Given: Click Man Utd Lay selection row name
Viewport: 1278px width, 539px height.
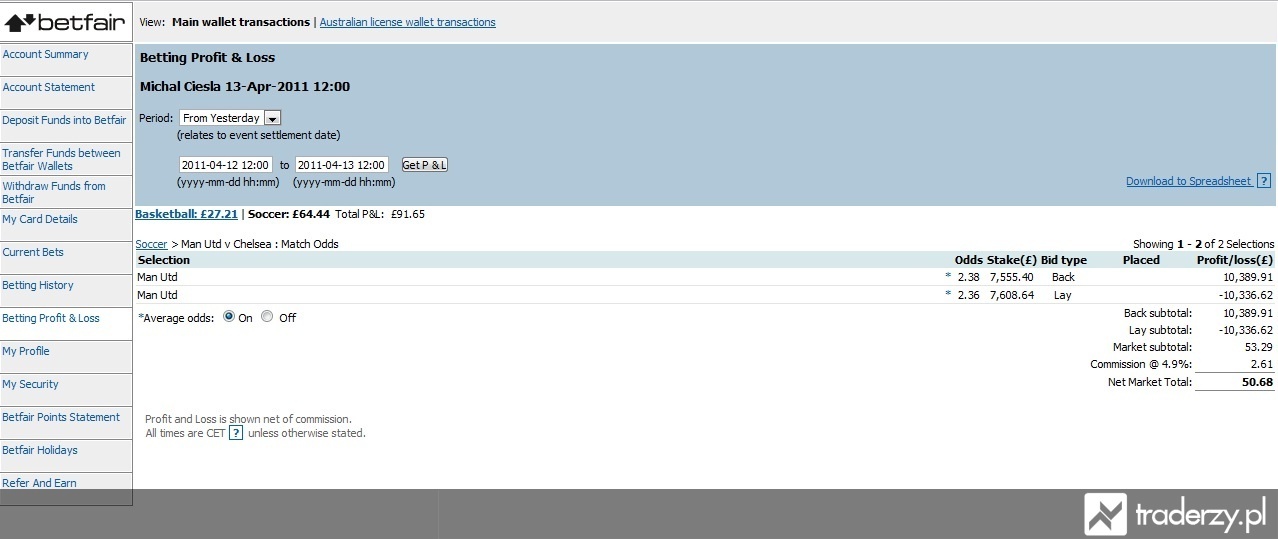Looking at the screenshot, I should (157, 295).
